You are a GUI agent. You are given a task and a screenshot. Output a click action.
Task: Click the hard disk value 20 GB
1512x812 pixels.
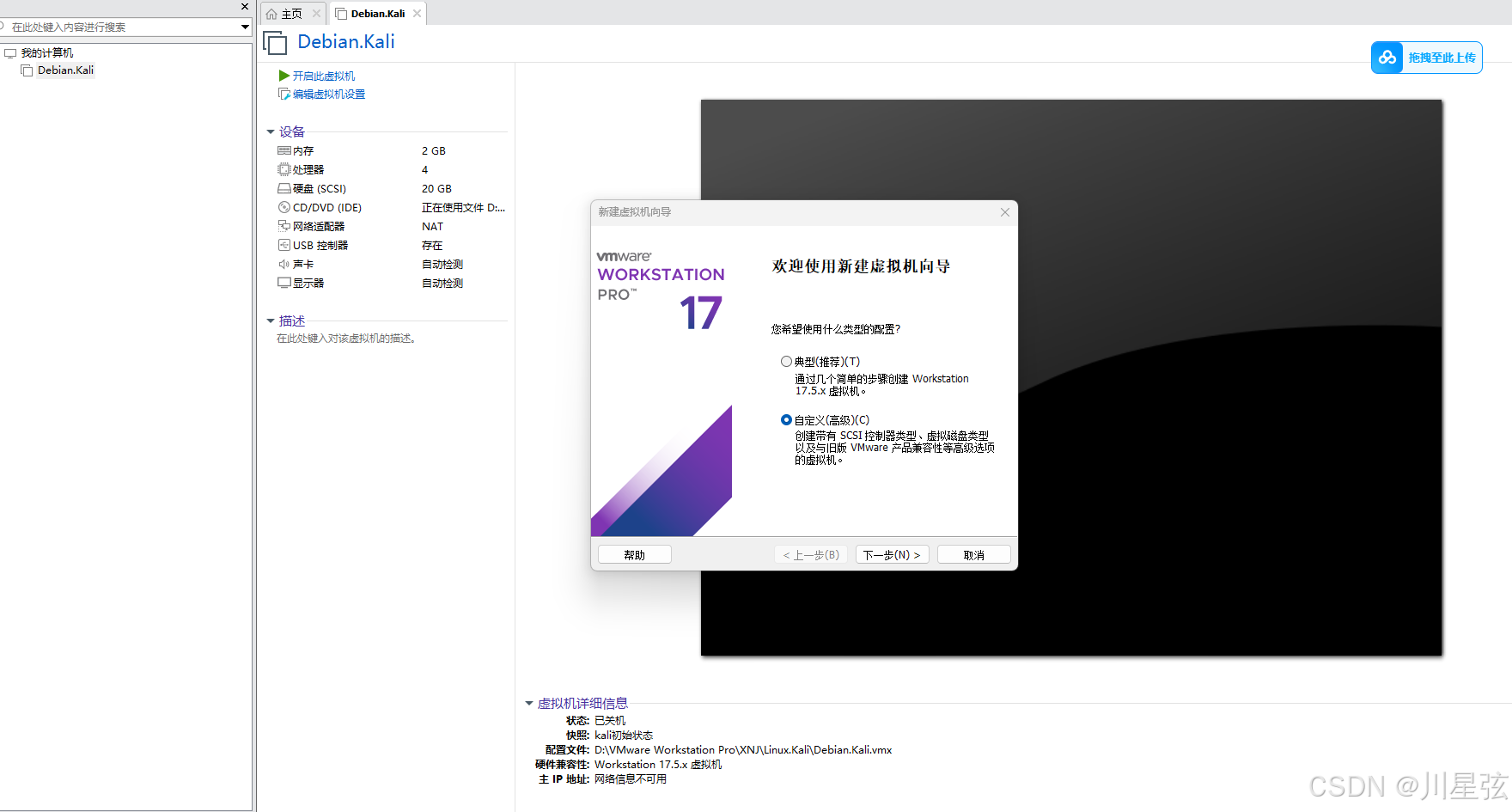click(x=436, y=188)
